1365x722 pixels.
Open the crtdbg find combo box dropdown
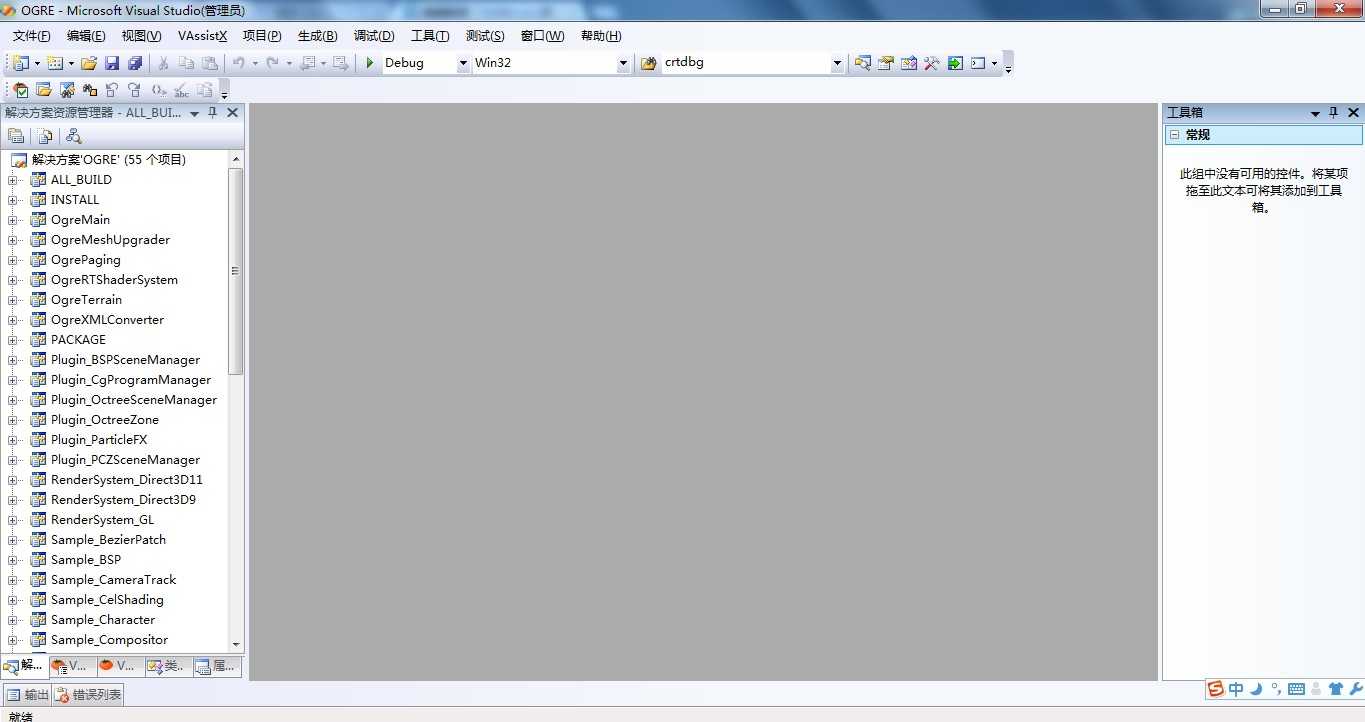(837, 63)
